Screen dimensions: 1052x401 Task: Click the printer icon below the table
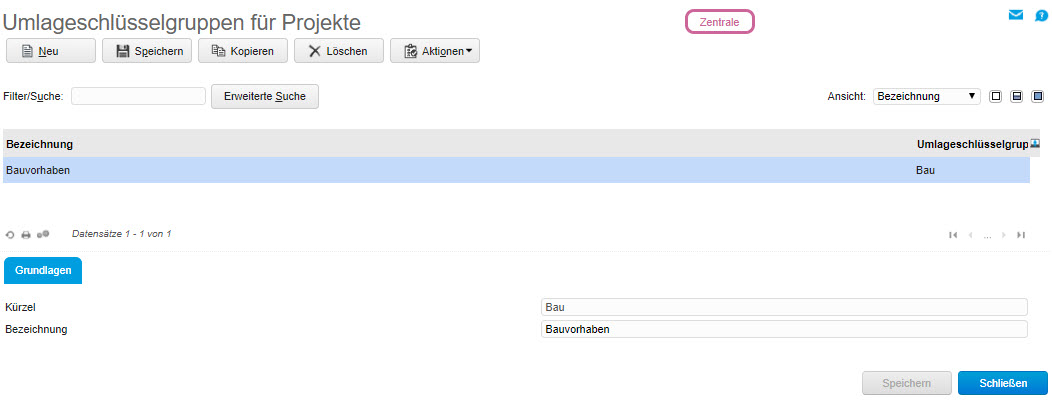[26, 235]
